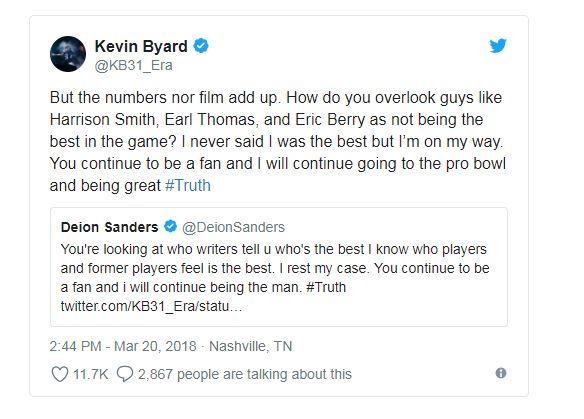Click the 11.7K likes count
Image resolution: width=584 pixels, height=419 pixels.
click(x=91, y=374)
